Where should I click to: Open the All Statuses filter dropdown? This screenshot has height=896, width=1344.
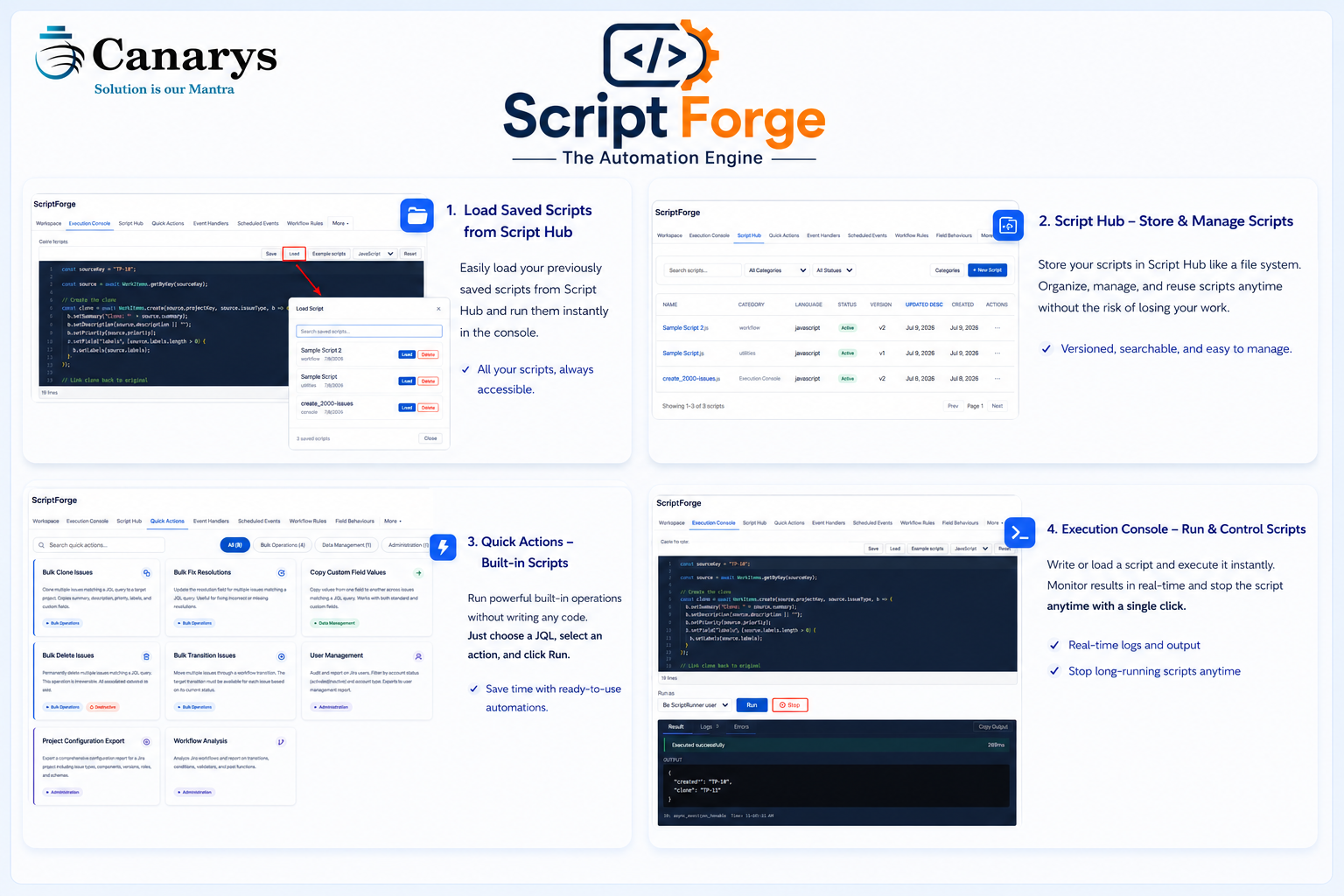click(834, 270)
